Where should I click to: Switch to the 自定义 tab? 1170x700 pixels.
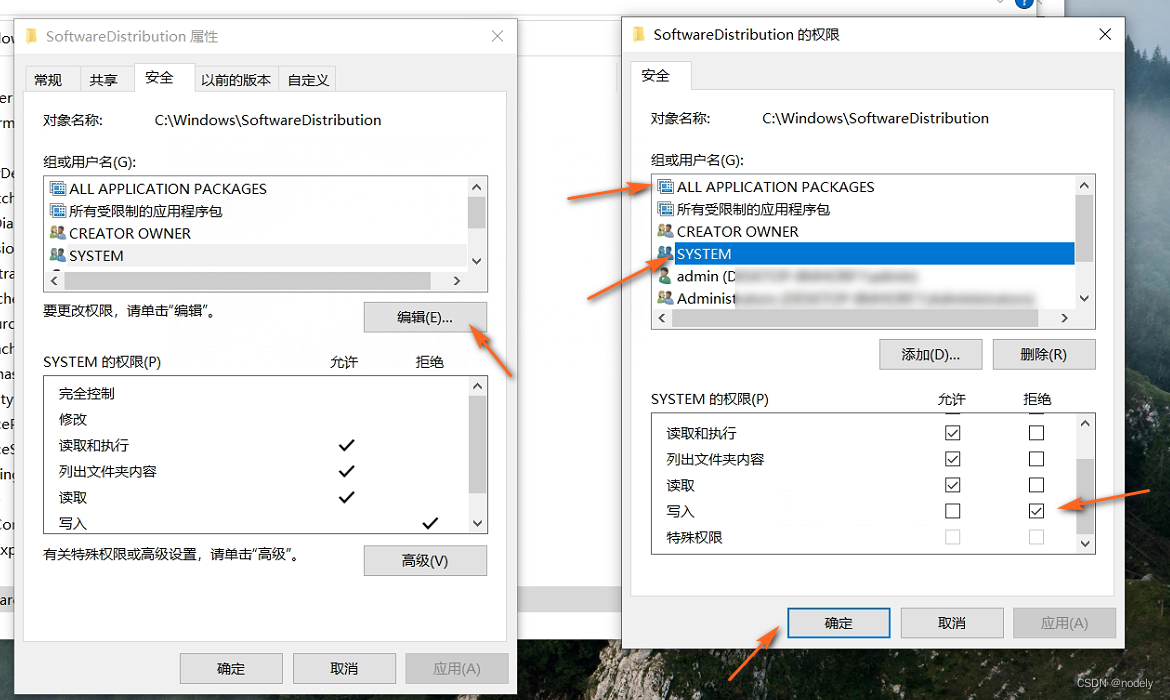click(x=308, y=80)
